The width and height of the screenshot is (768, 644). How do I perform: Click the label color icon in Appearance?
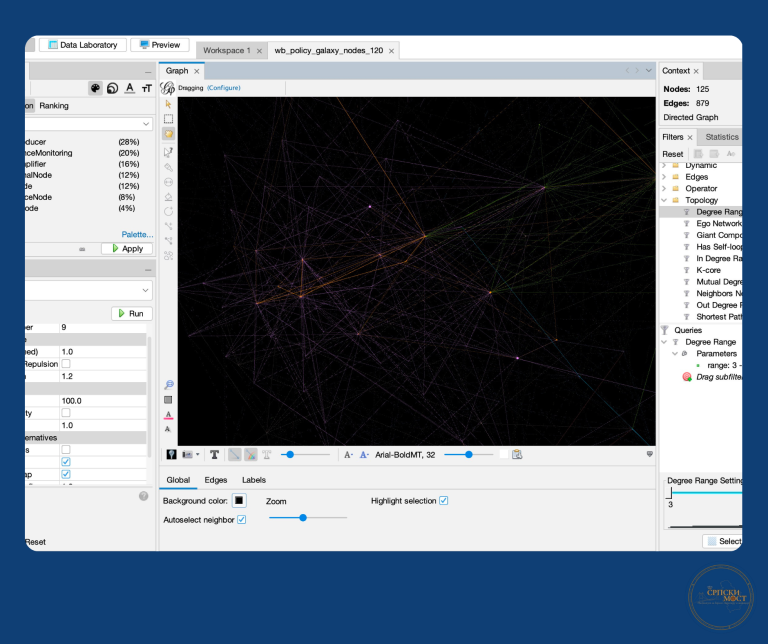129,88
